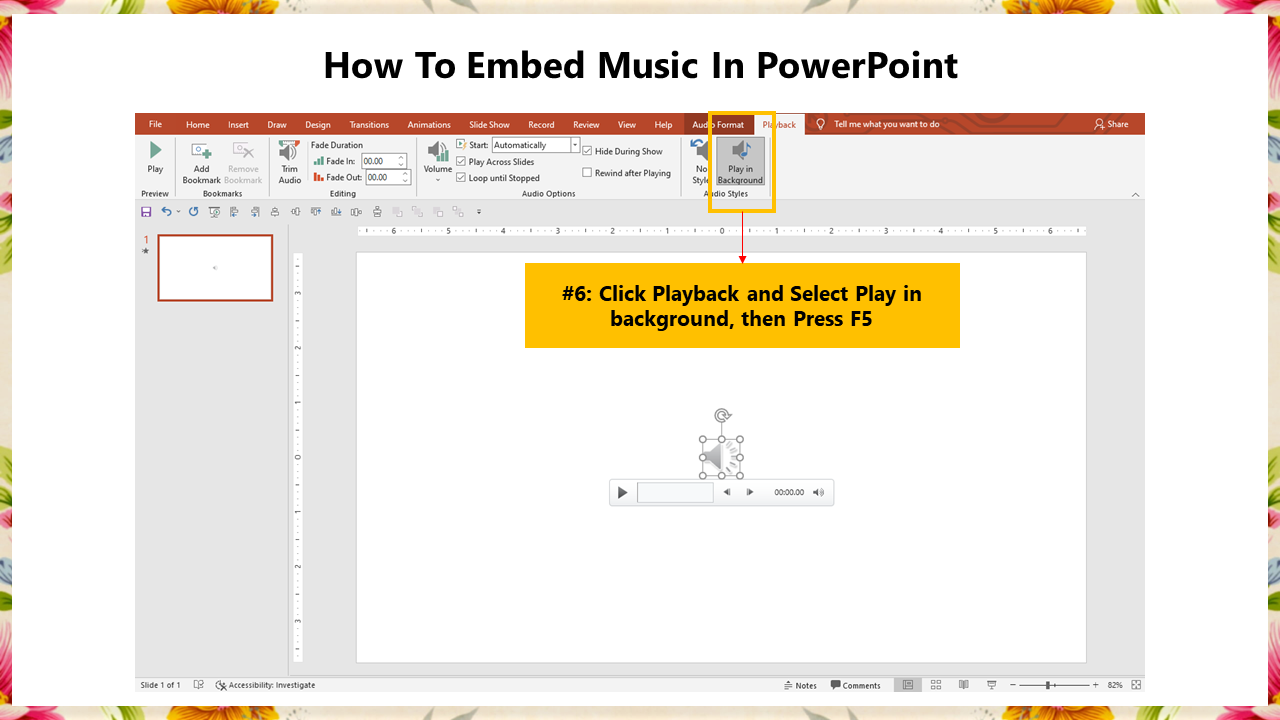Click Fit slide to current window icon
1280x720 pixels.
pyautogui.click(x=1136, y=685)
